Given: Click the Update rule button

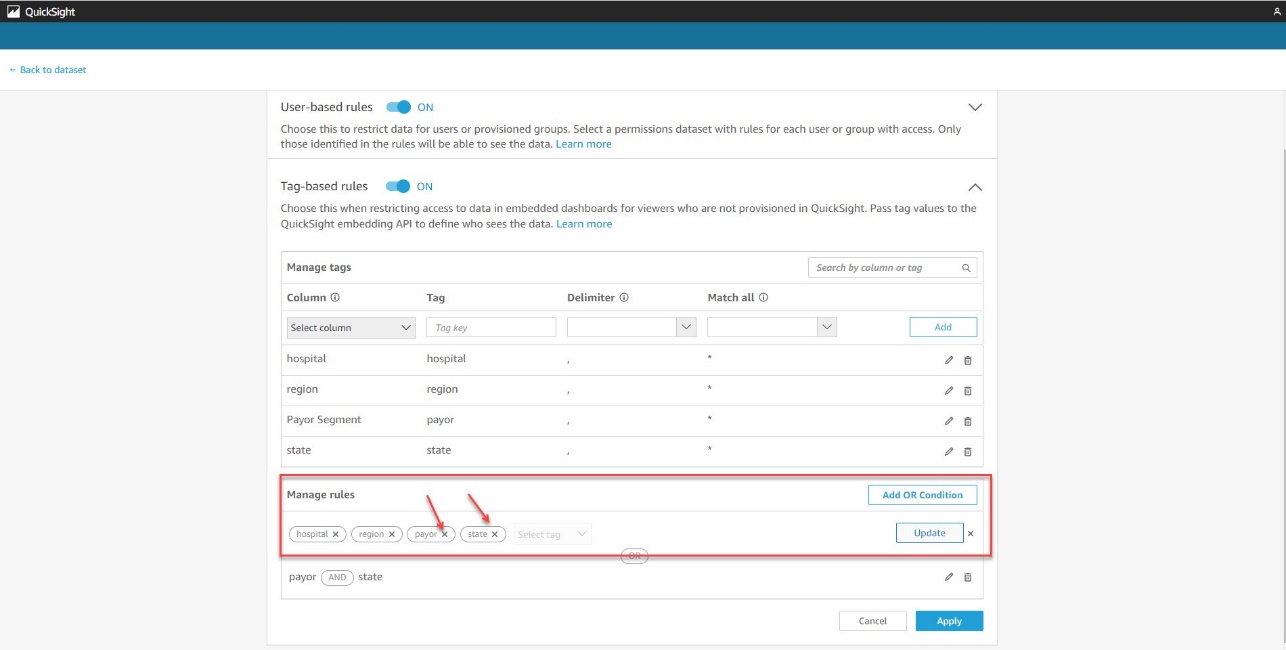Looking at the screenshot, I should click(929, 533).
